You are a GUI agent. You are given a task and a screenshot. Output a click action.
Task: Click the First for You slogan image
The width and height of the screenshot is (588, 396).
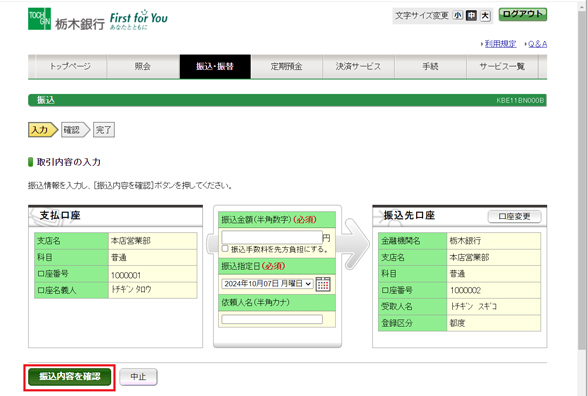[x=138, y=20]
